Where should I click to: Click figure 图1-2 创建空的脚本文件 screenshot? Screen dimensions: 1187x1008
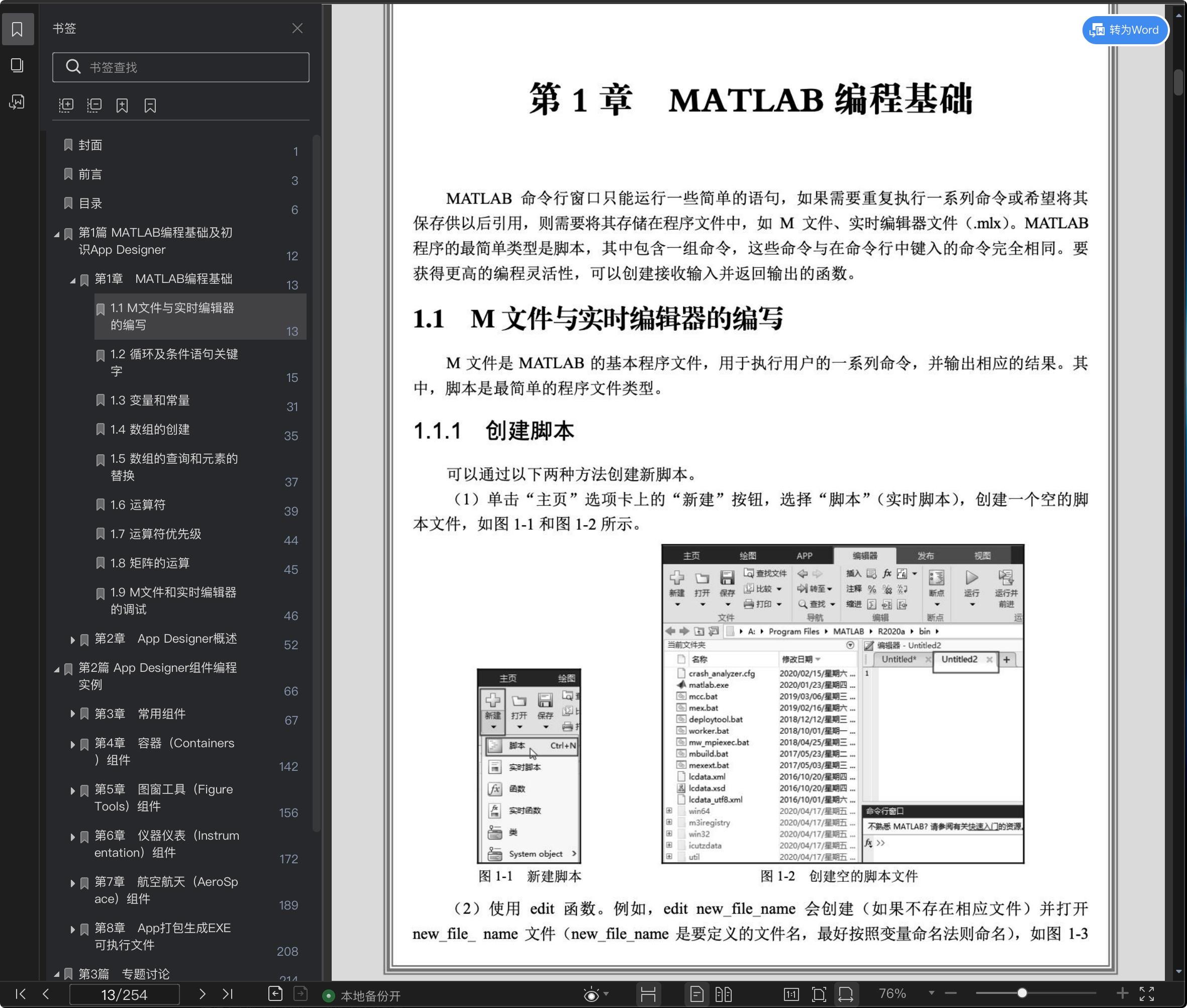[x=842, y=704]
